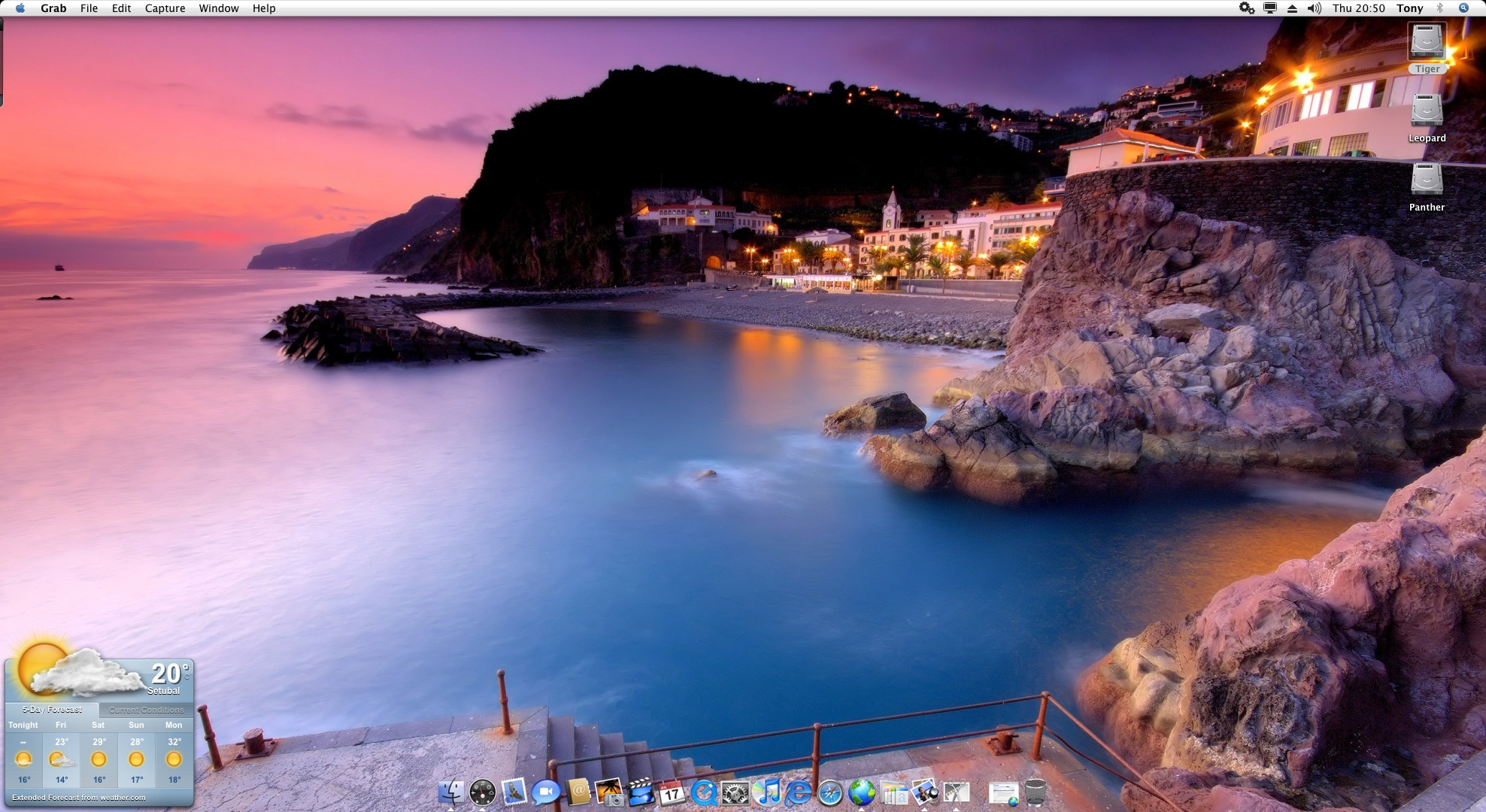
Task: Switch to 5-Day Forecast weather tab
Action: coord(52,709)
